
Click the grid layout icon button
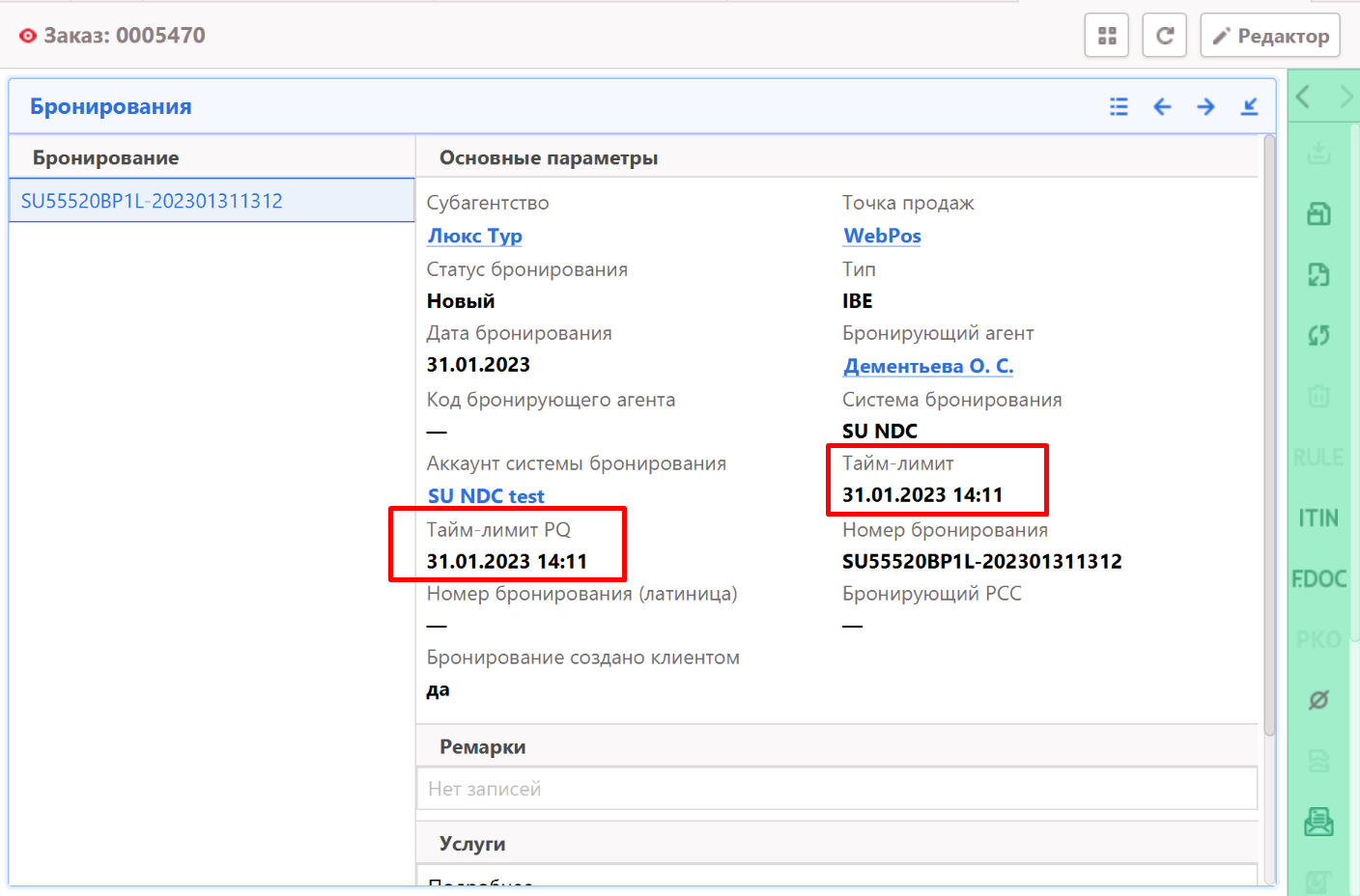click(1107, 36)
